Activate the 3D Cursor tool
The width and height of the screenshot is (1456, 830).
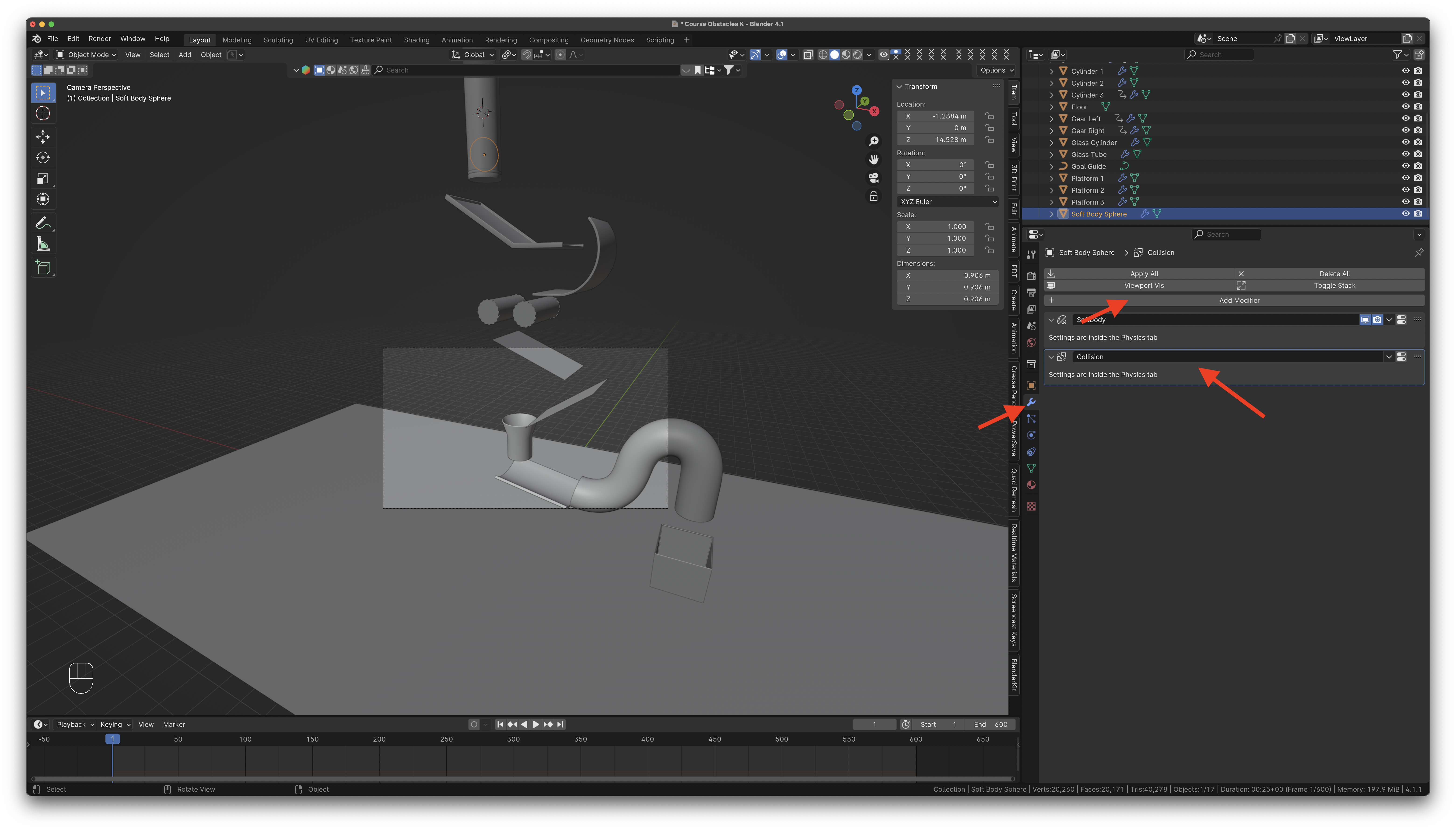tap(43, 113)
